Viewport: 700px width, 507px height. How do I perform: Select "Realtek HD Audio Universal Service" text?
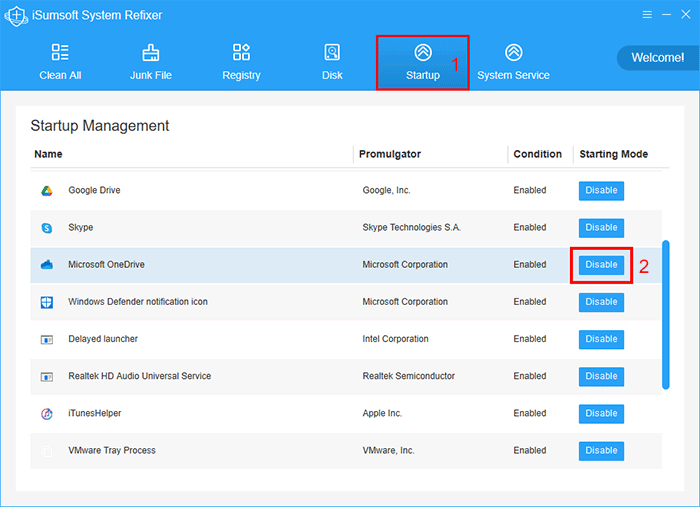tap(140, 376)
